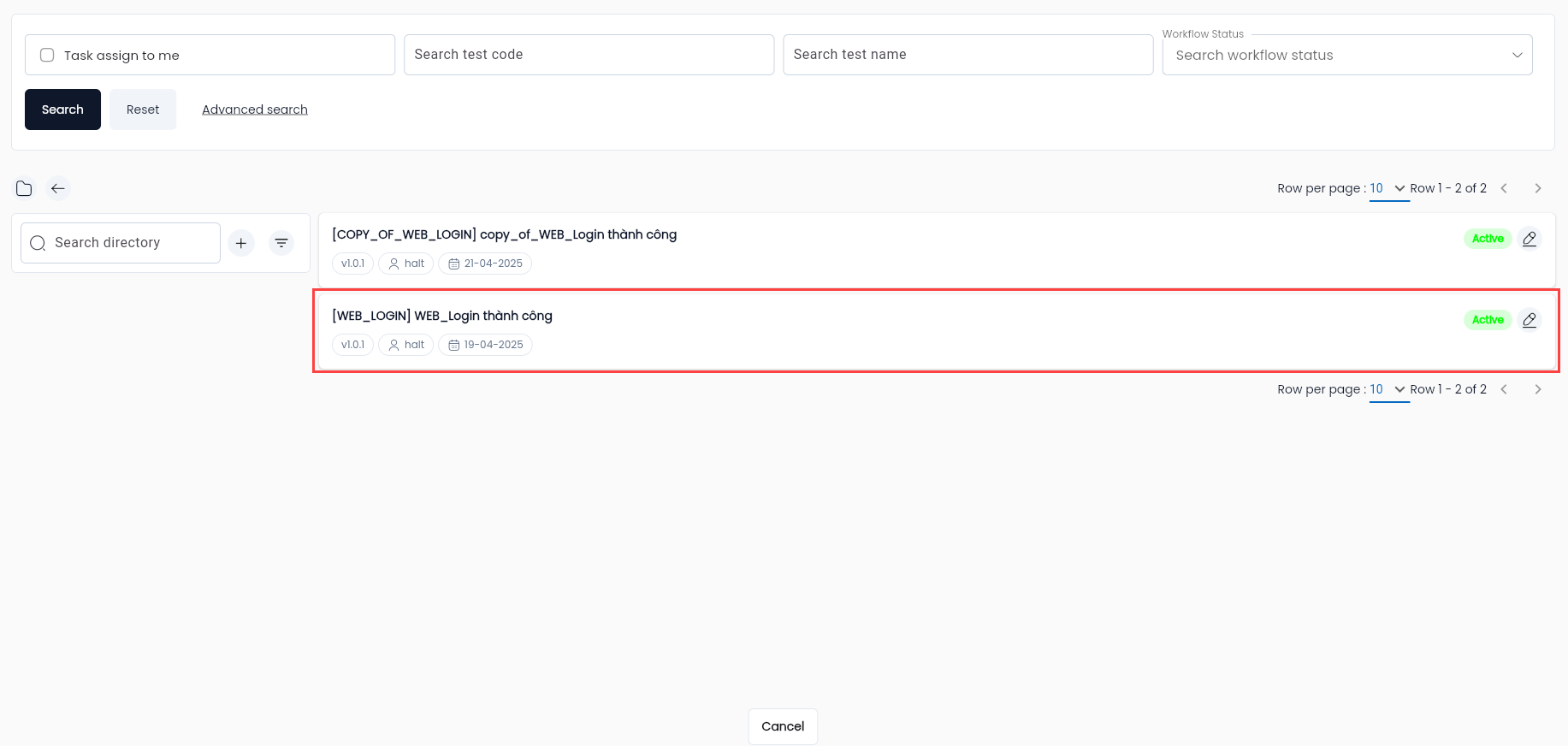
Task: Click the halt user tag on COPY_OF_WEB_LOGIN row
Action: [x=406, y=263]
